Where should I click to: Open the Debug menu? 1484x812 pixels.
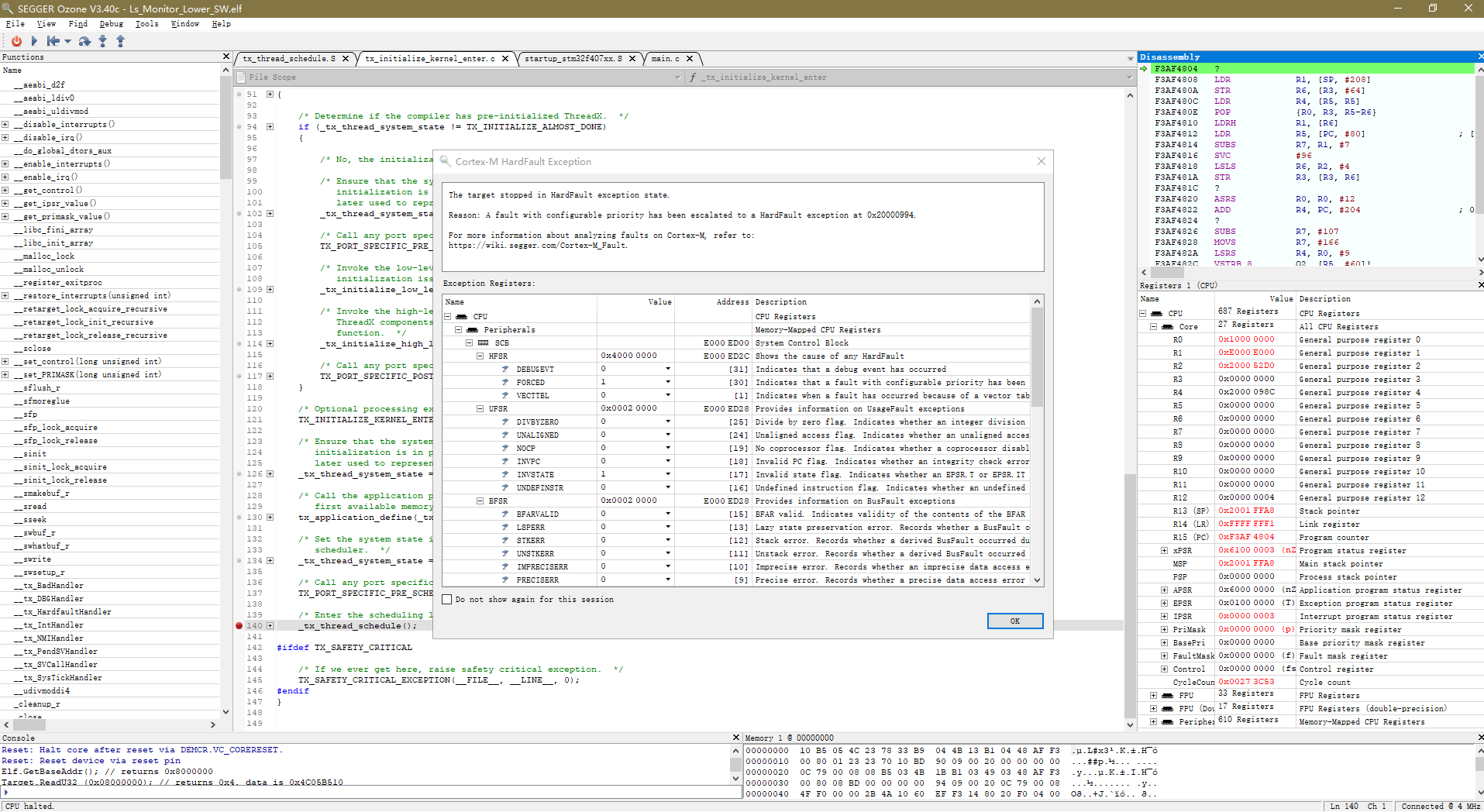click(111, 24)
